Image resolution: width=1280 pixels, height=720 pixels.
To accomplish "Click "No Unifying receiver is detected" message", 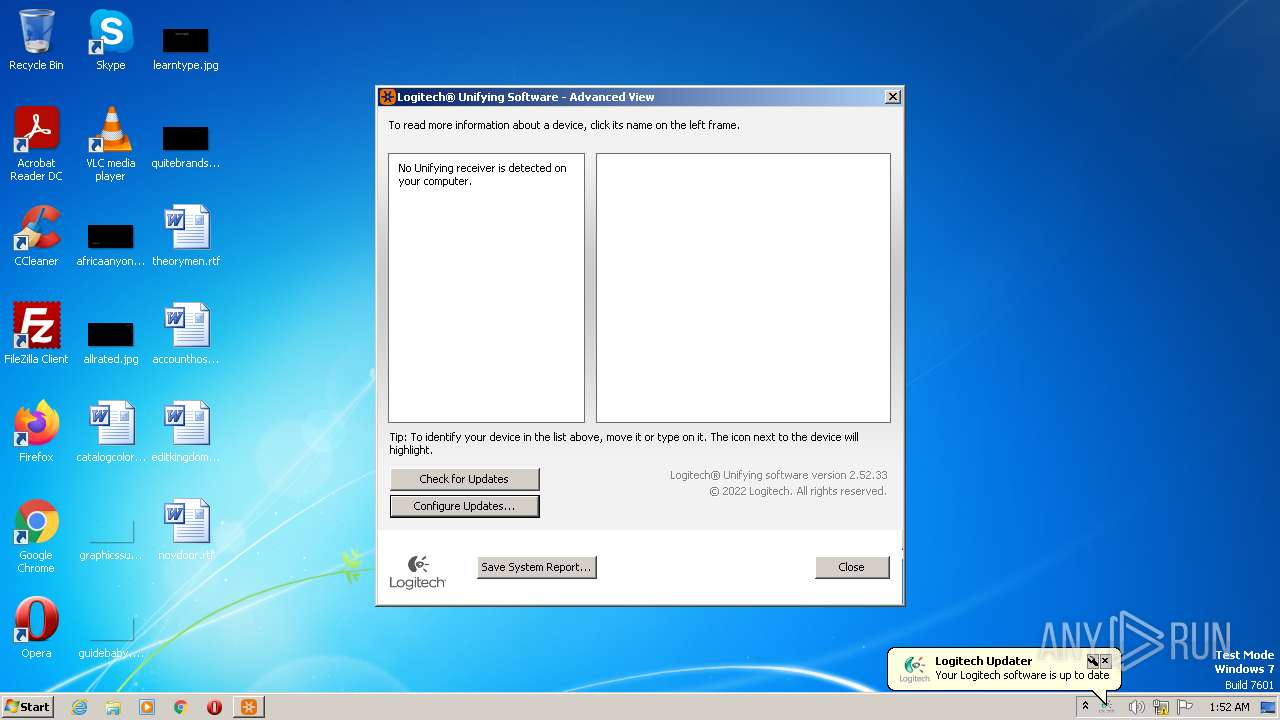I will click(482, 175).
